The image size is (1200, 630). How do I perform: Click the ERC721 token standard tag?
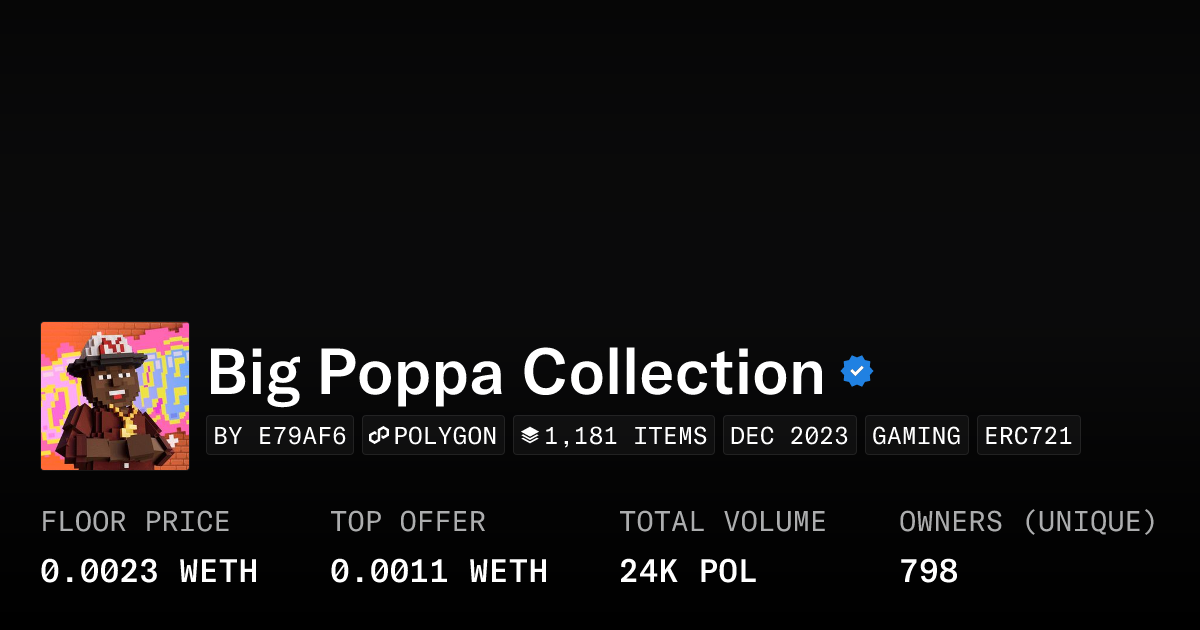pos(1028,436)
